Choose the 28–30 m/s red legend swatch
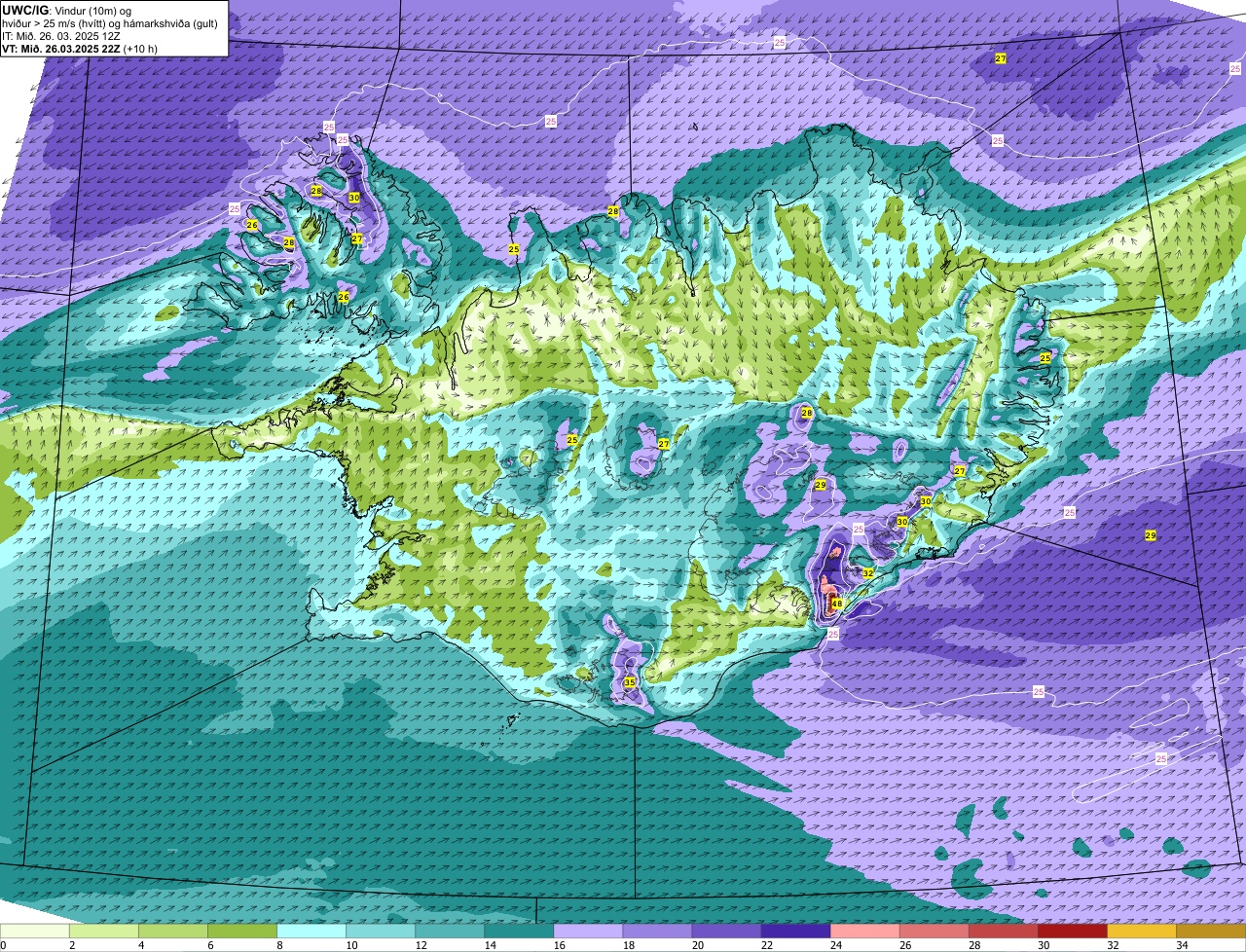Viewport: 1246px width, 952px height. pyautogui.click(x=1003, y=932)
